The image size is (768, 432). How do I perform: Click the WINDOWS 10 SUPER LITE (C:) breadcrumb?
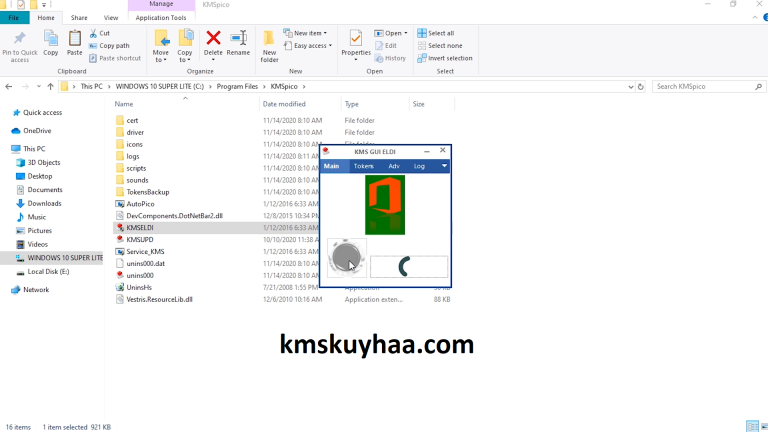pyautogui.click(x=160, y=87)
